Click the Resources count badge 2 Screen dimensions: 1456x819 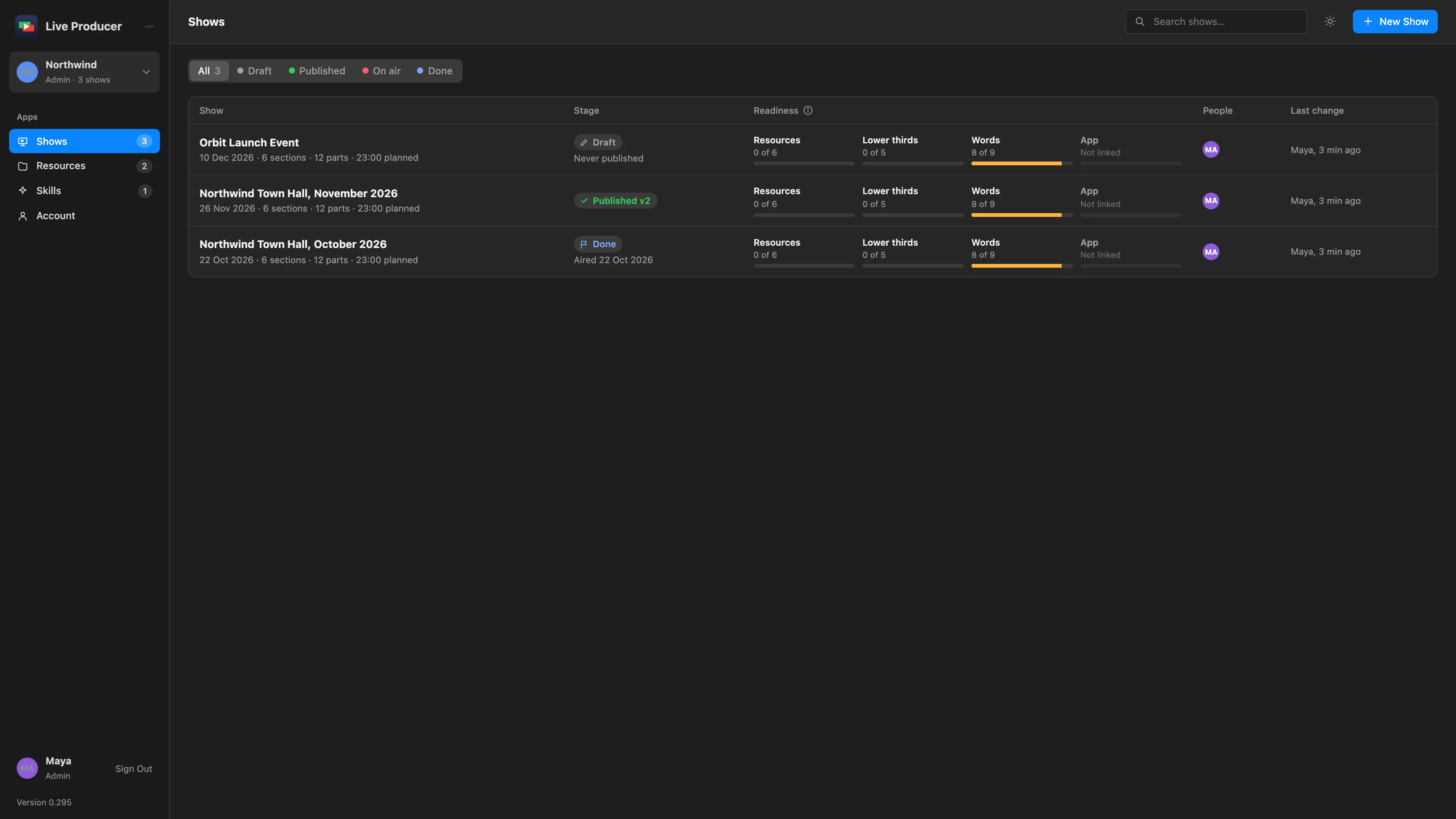tap(144, 166)
